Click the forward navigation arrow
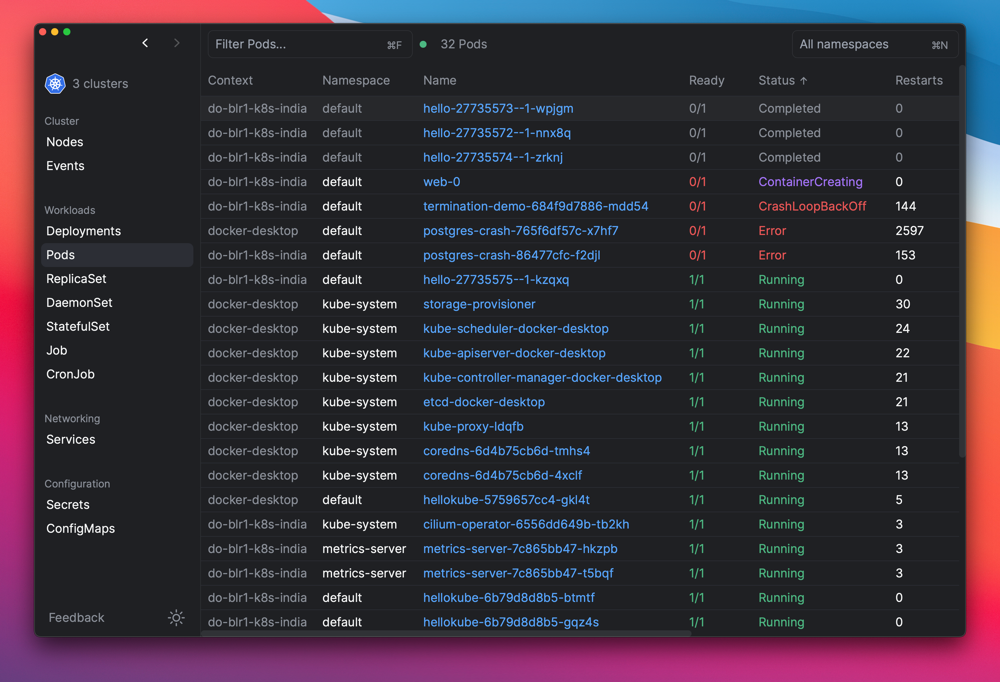Image resolution: width=1000 pixels, height=682 pixels. tap(177, 43)
